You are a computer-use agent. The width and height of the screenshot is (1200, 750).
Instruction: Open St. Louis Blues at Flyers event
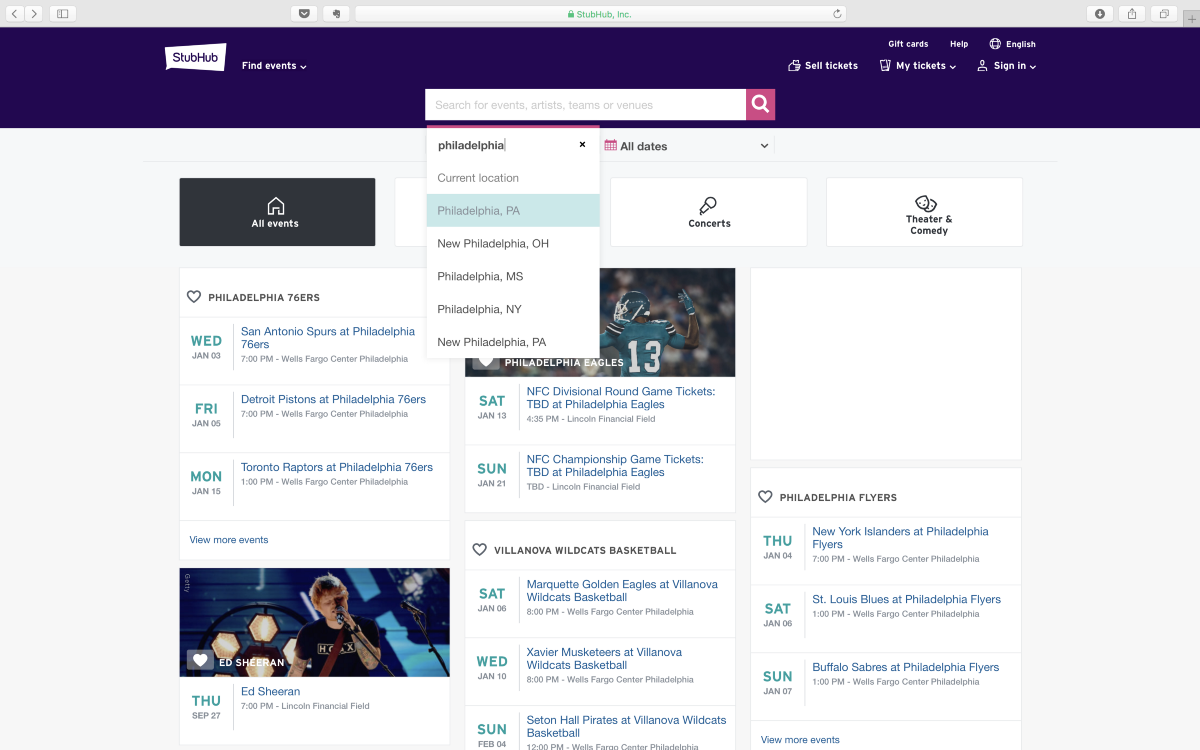coord(906,599)
